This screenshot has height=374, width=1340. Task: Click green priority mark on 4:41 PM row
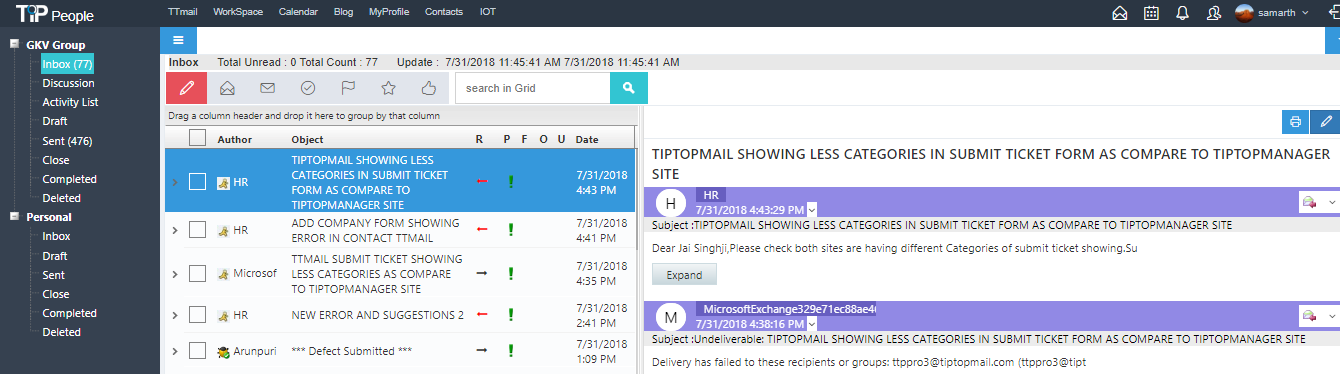pyautogui.click(x=511, y=230)
